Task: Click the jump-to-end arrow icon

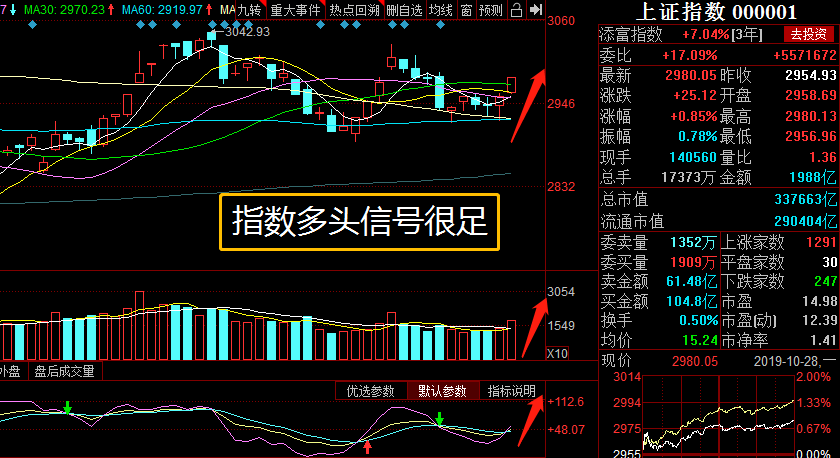Action: 535,10
